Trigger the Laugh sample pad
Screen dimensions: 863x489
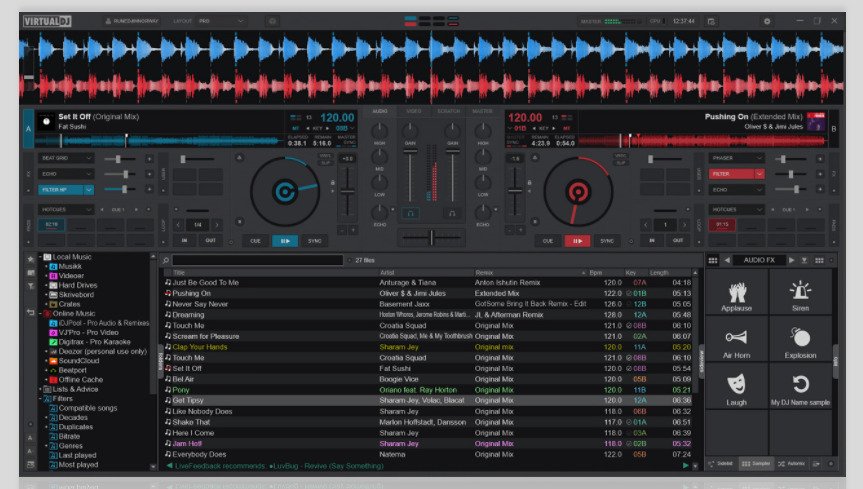tap(736, 386)
